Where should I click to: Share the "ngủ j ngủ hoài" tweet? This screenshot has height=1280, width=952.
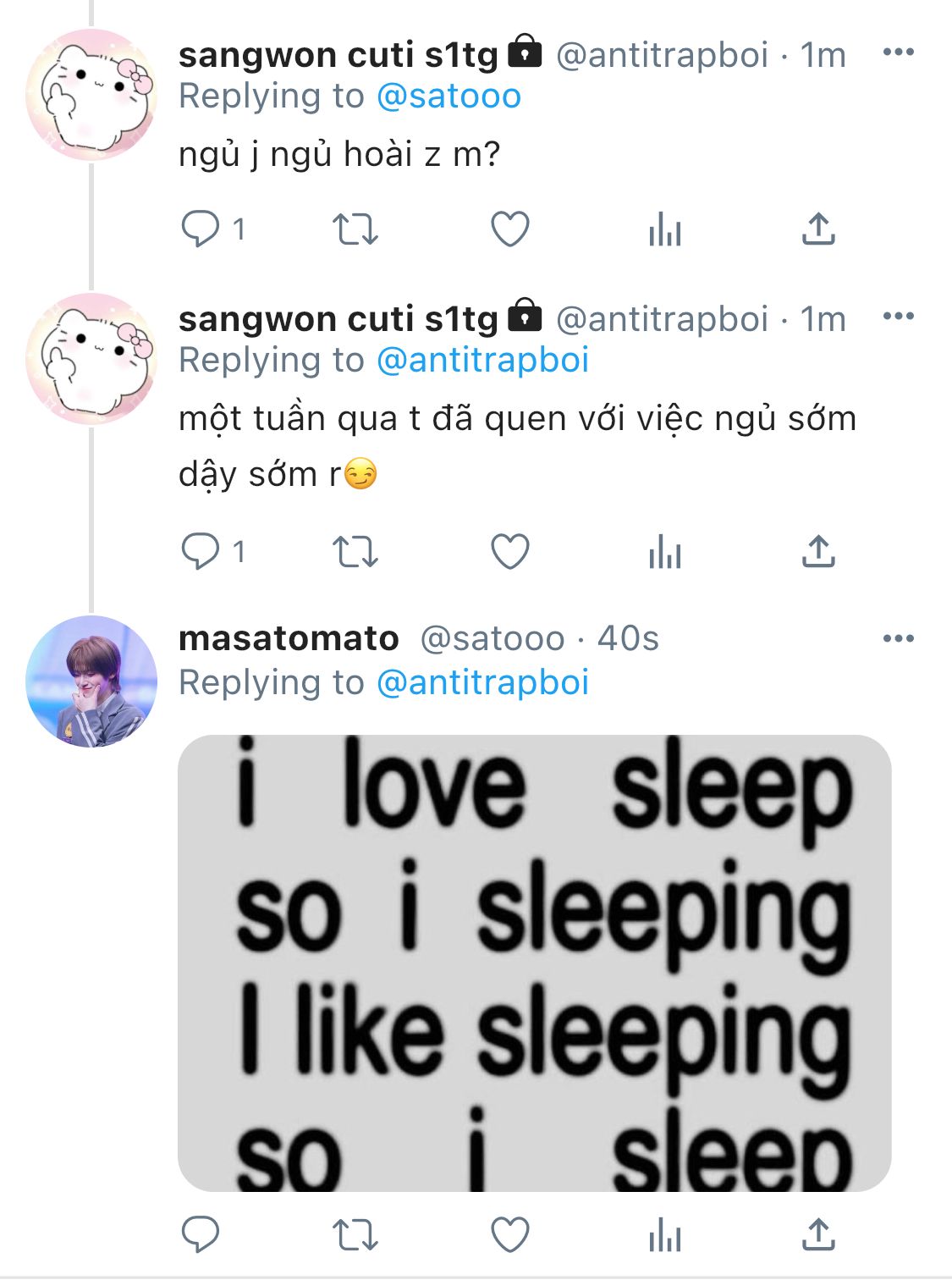pyautogui.click(x=818, y=229)
